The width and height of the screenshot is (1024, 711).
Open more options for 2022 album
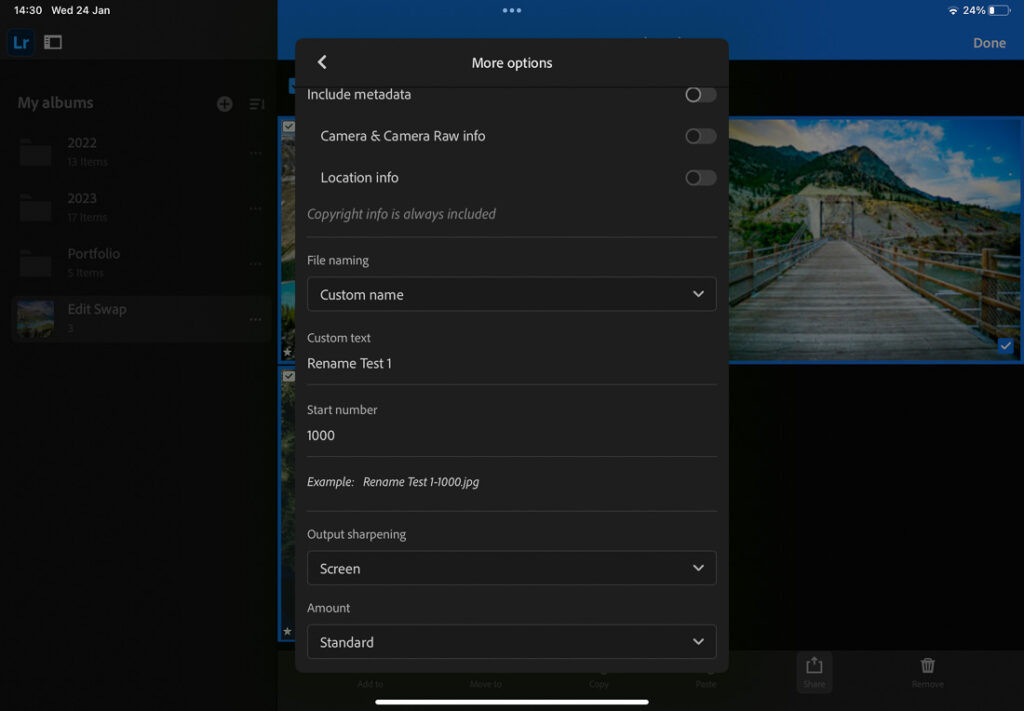click(x=255, y=153)
